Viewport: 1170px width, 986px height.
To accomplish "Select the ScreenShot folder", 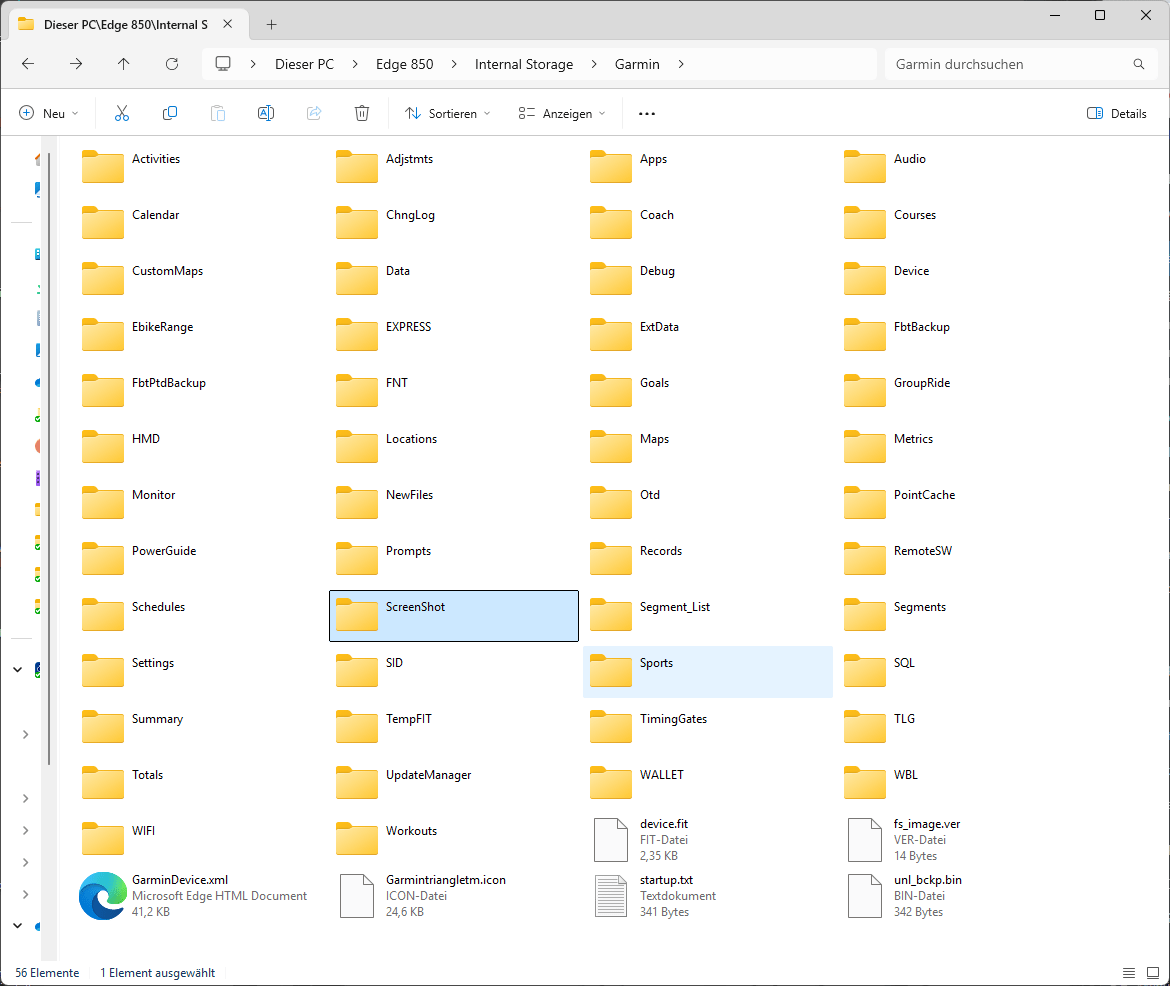I will [x=454, y=616].
